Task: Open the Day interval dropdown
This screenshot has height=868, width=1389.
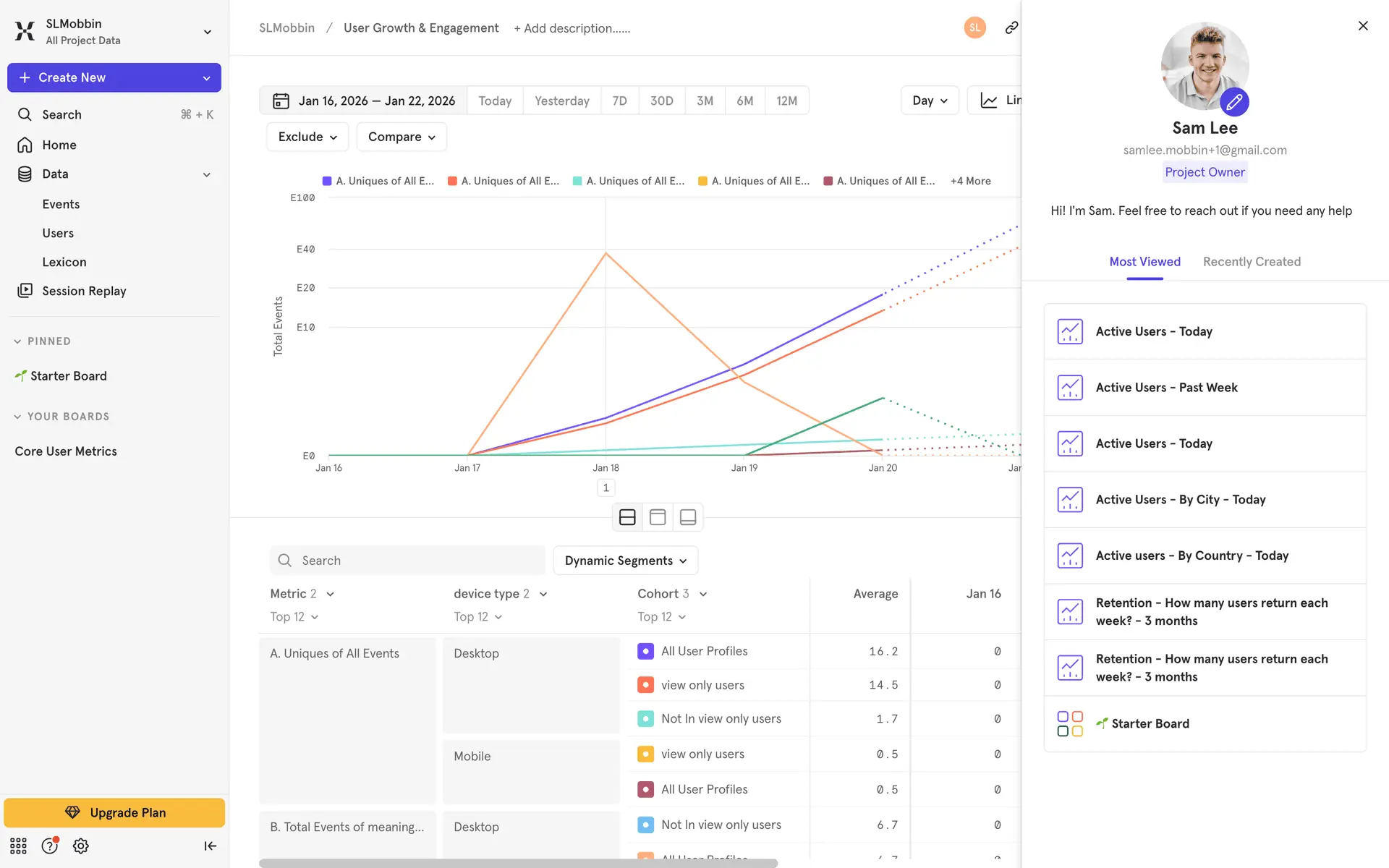Action: (929, 101)
